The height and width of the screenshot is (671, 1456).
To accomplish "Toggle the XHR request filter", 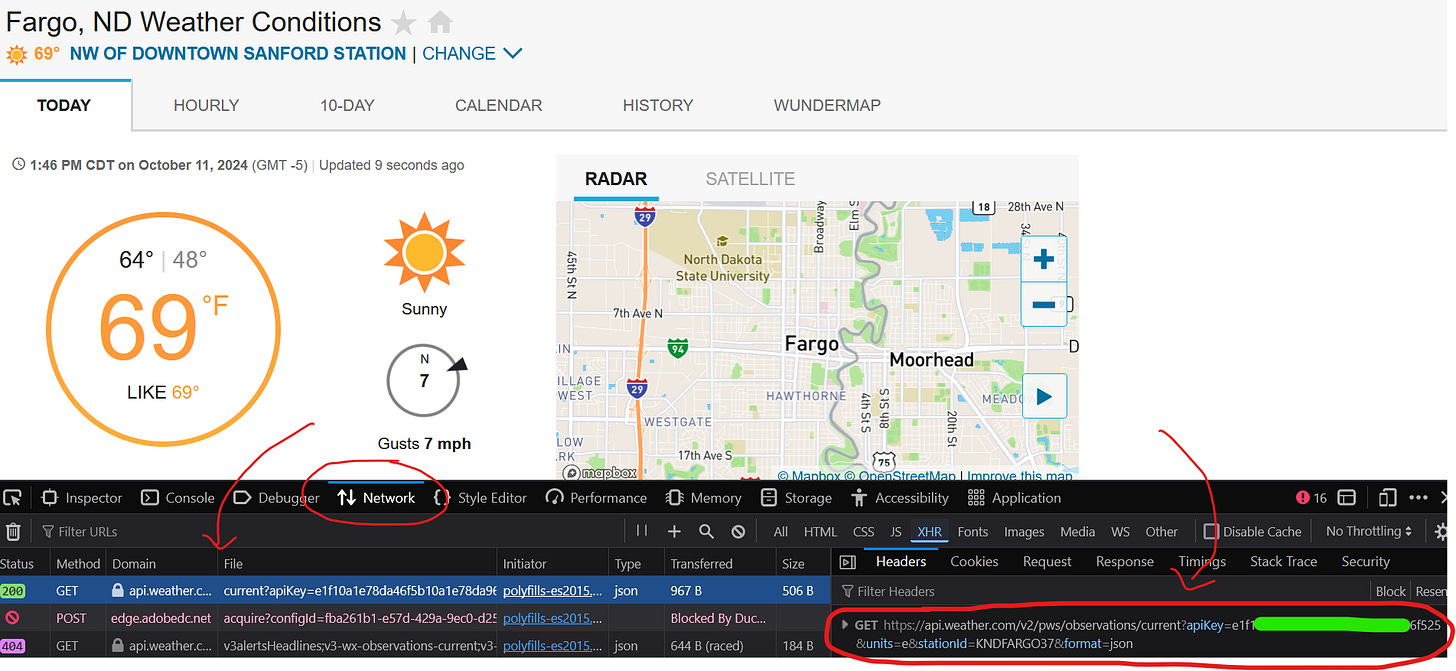I will [930, 532].
